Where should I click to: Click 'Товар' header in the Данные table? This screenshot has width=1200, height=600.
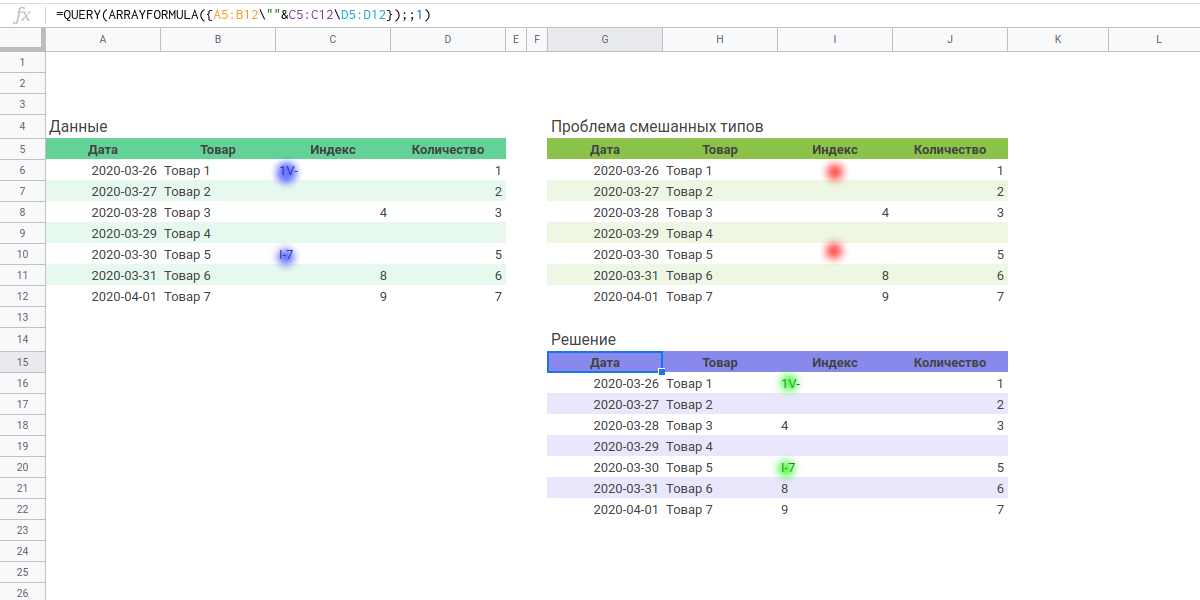[218, 150]
